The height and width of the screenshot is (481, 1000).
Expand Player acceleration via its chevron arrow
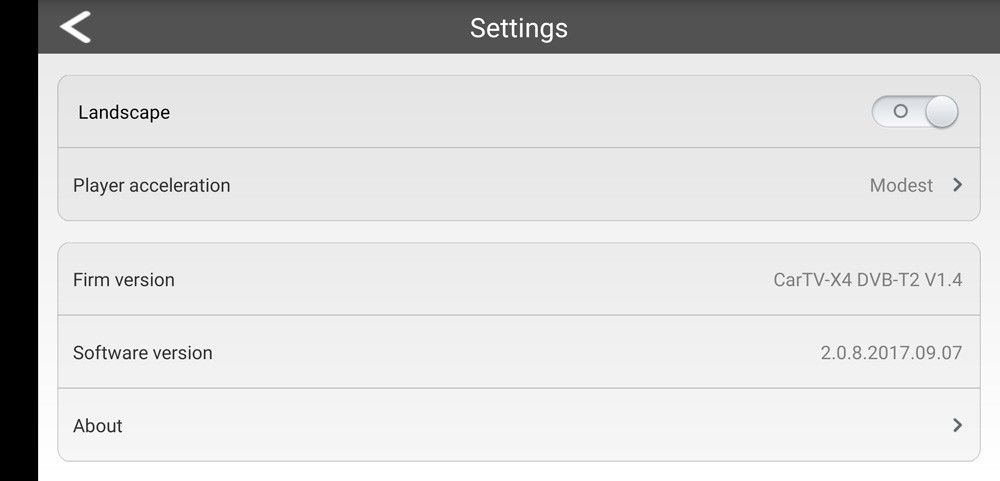tap(957, 185)
